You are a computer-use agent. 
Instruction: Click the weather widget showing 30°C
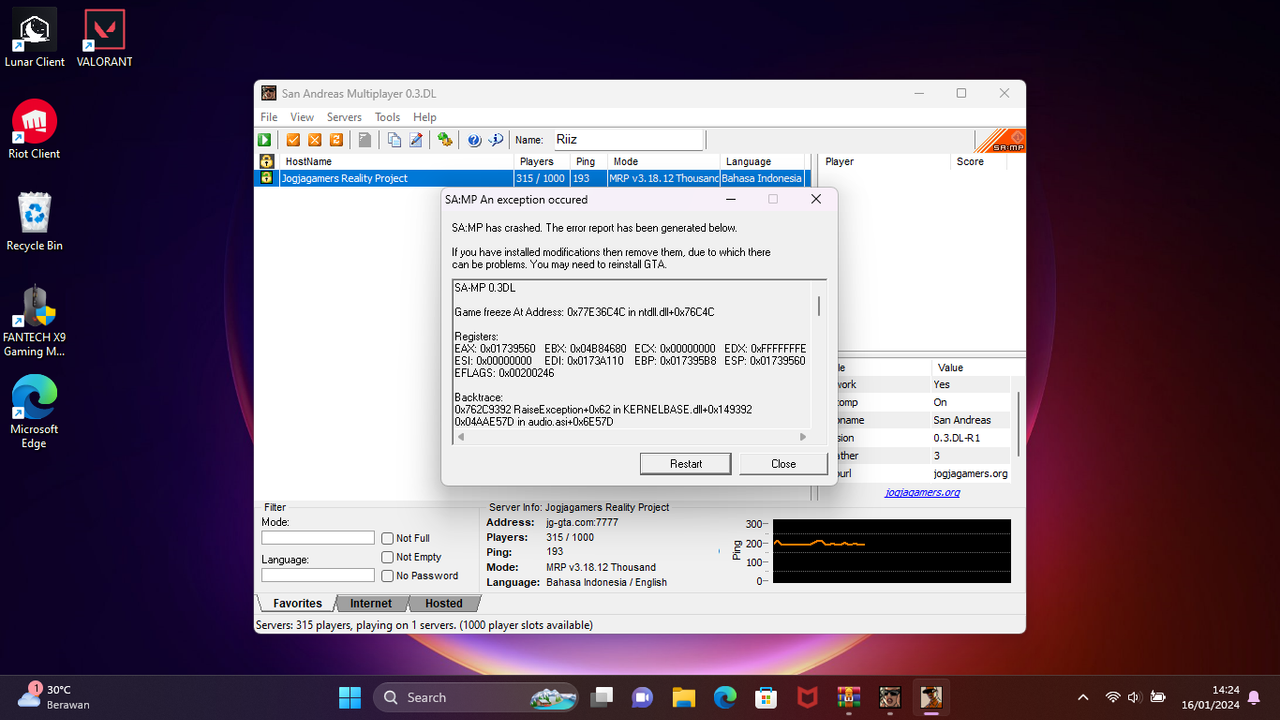[54, 697]
